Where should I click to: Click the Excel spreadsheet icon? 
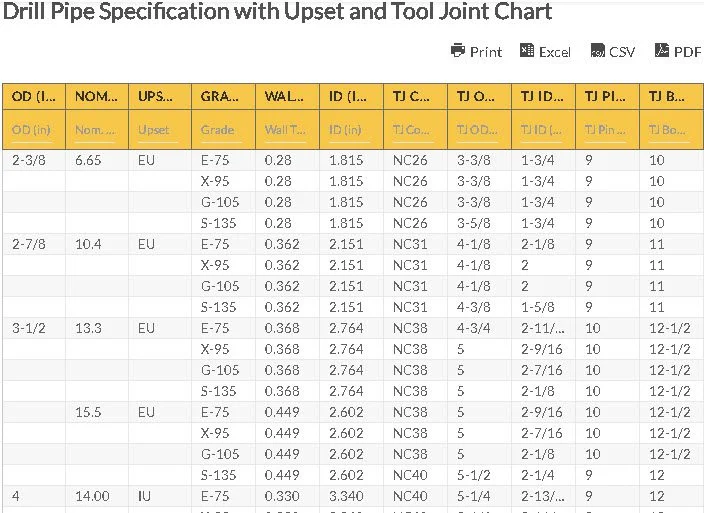tap(526, 51)
